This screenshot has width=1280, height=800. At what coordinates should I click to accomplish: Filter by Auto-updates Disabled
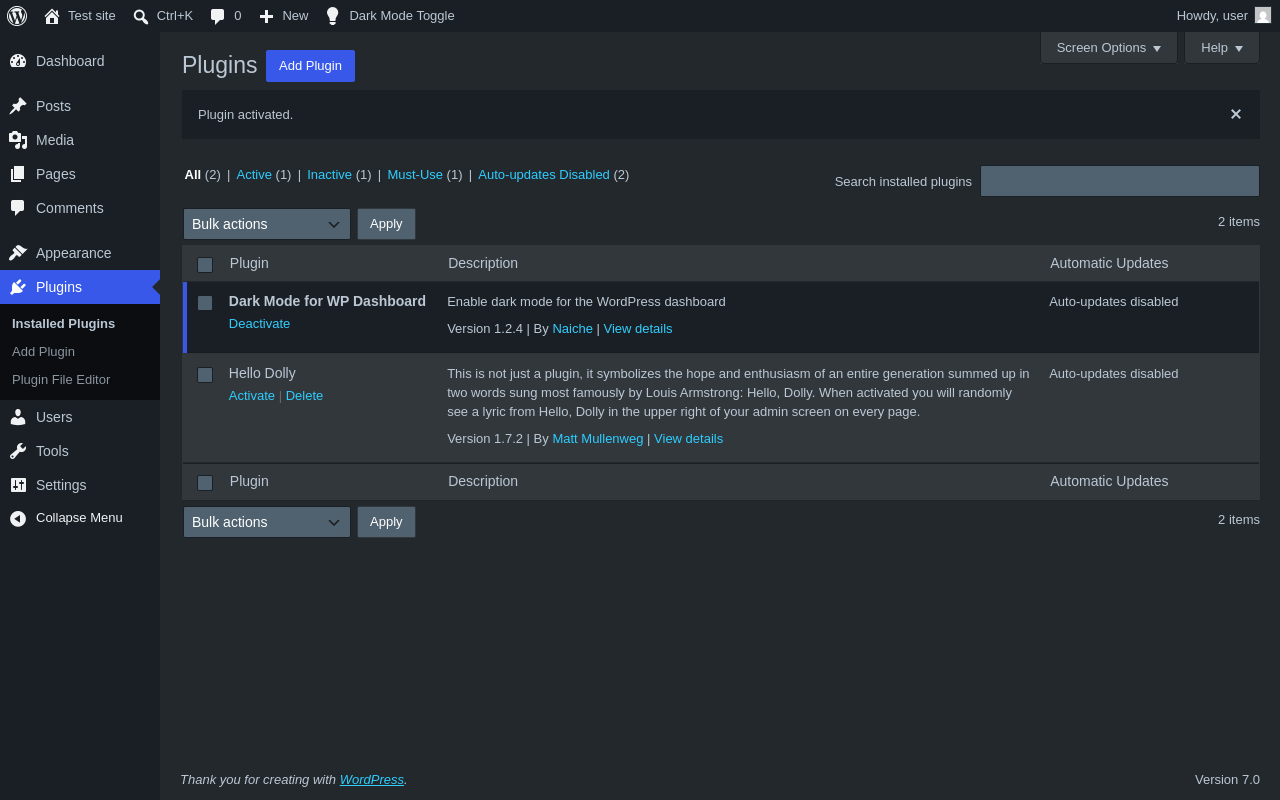click(x=544, y=174)
